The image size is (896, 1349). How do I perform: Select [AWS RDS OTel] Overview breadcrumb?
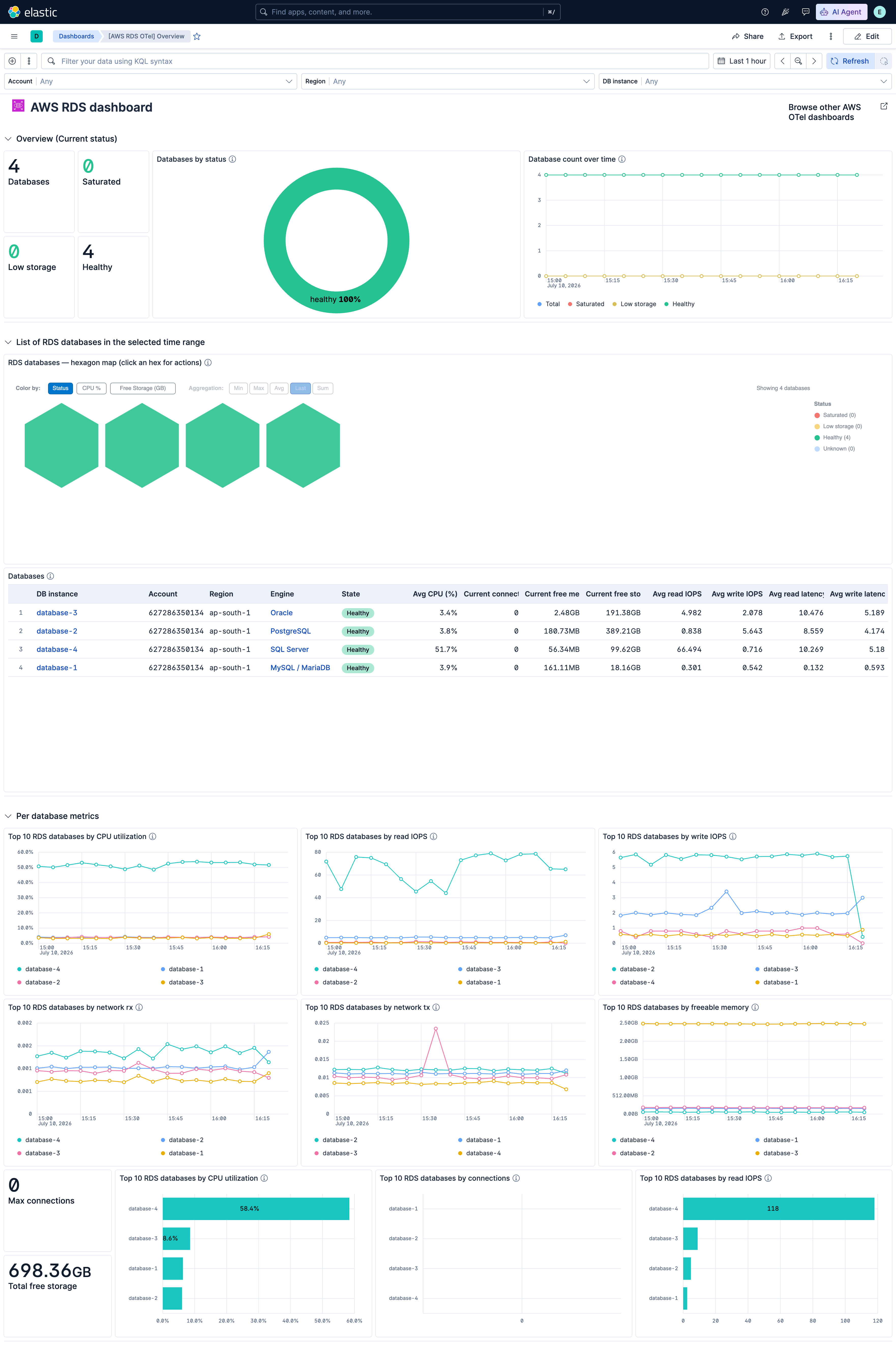(x=146, y=37)
